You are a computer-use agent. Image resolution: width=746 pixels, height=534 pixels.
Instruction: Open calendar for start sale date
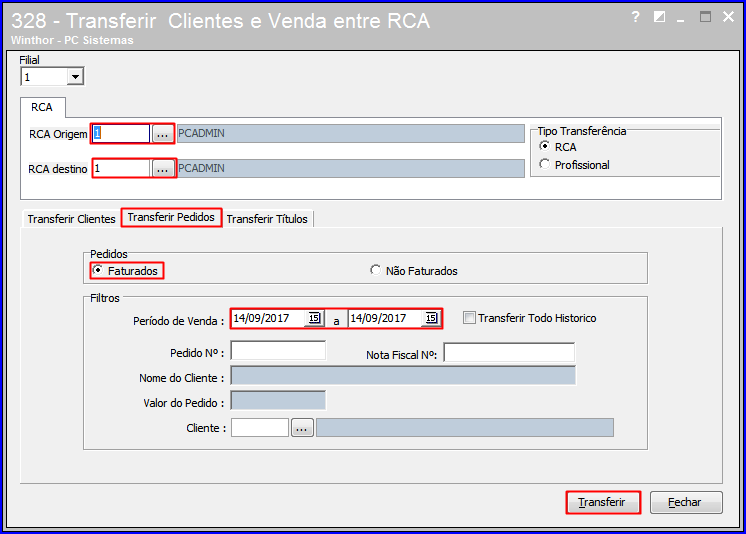(x=314, y=318)
